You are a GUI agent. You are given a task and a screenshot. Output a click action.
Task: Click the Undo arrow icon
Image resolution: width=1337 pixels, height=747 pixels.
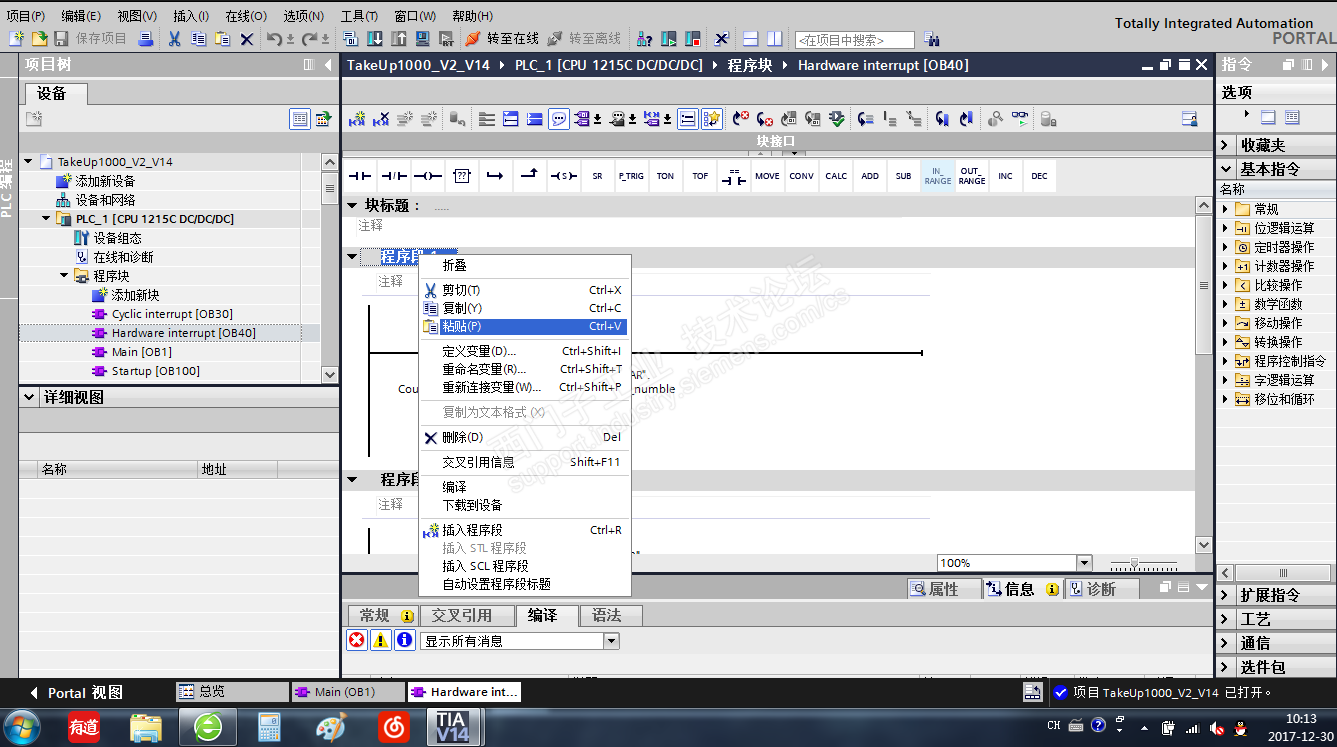[274, 39]
